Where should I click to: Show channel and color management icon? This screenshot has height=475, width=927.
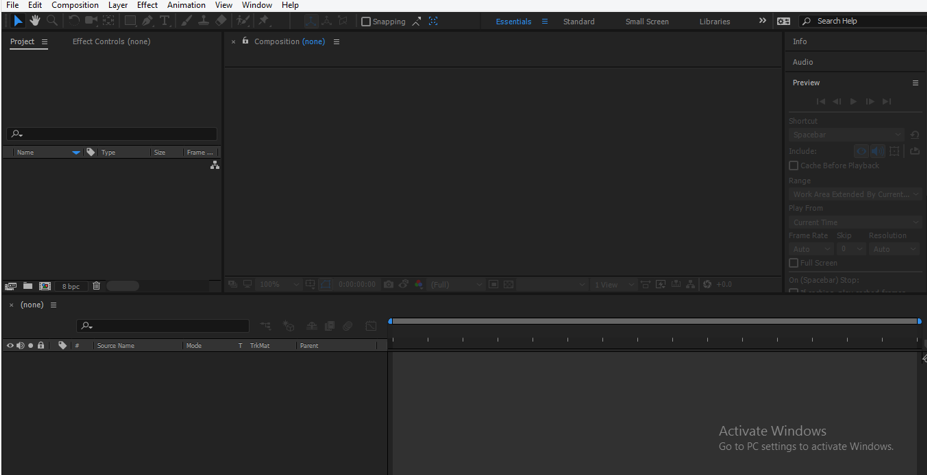click(x=419, y=285)
